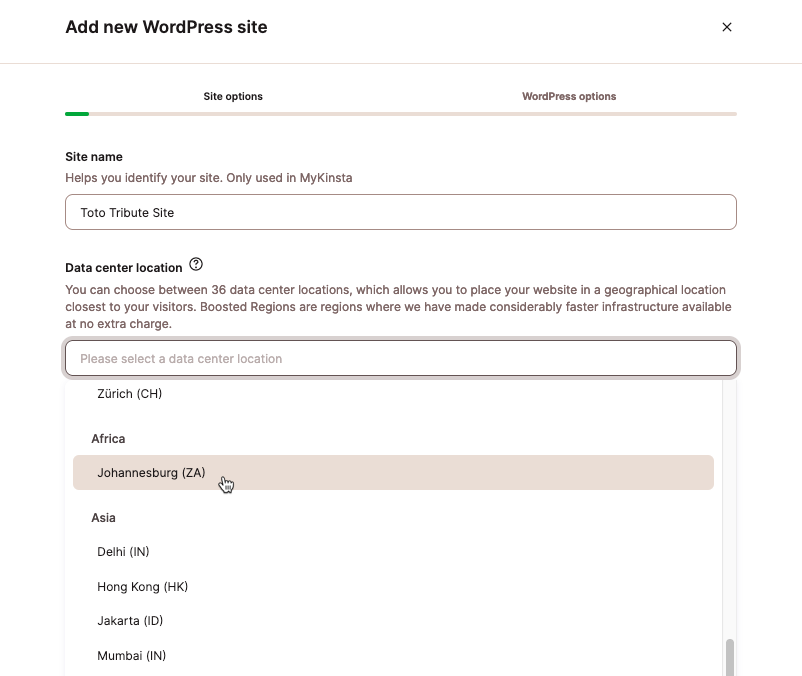This screenshot has width=802, height=676.
Task: Click the green progress bar under Site options
Action: [x=77, y=113]
